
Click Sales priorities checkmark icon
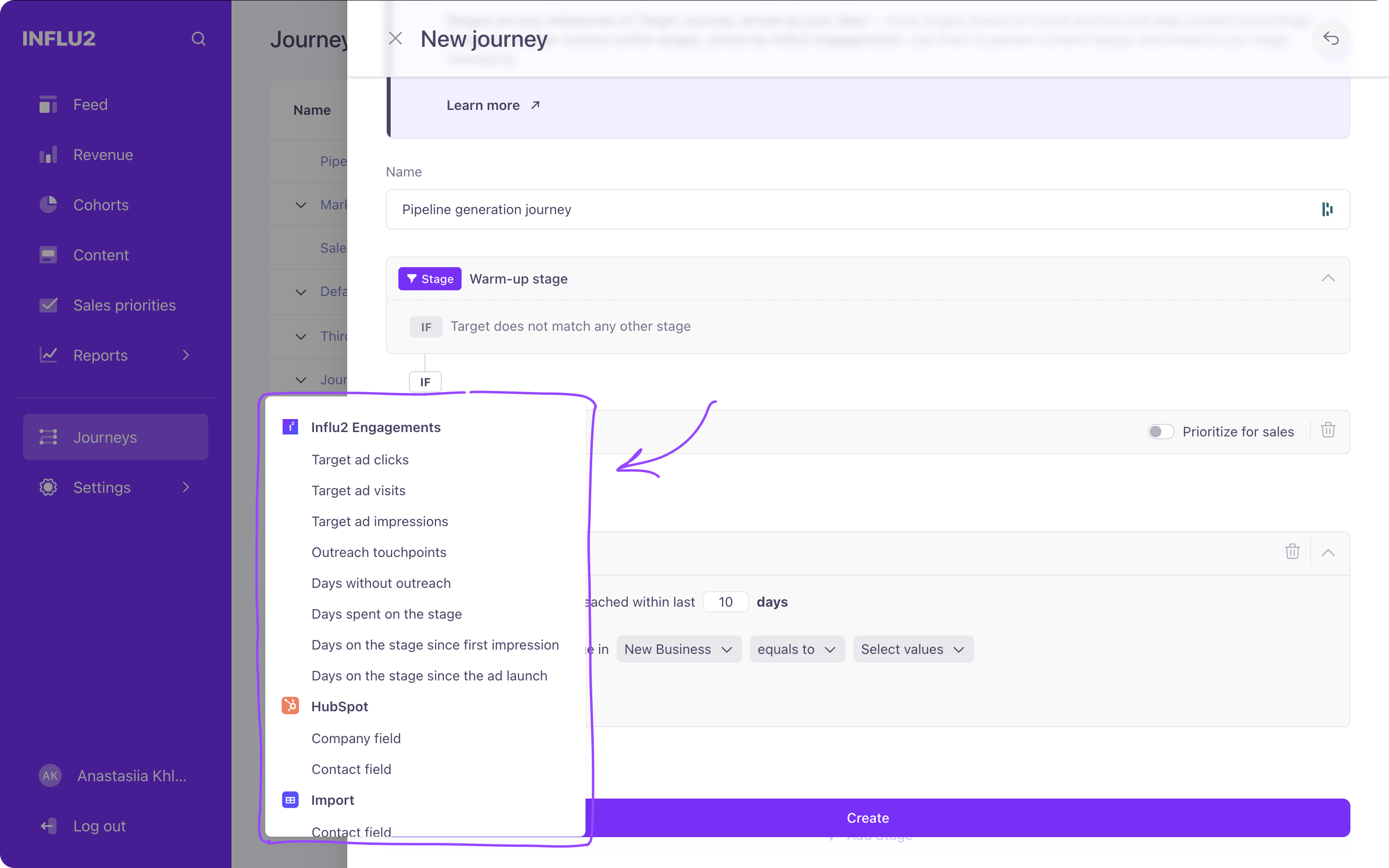click(48, 305)
